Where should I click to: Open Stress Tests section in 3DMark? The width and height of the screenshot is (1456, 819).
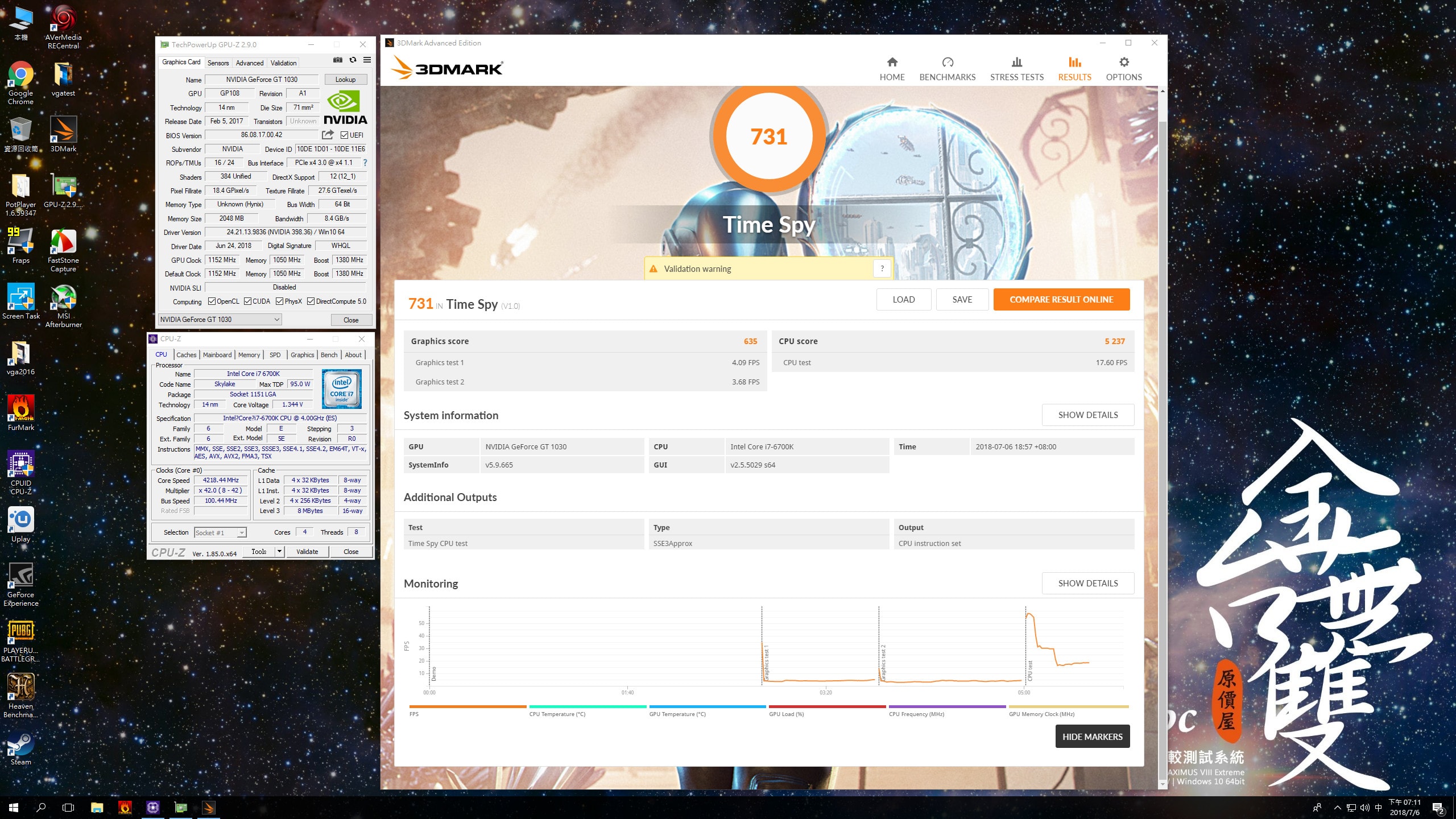click(x=1016, y=69)
